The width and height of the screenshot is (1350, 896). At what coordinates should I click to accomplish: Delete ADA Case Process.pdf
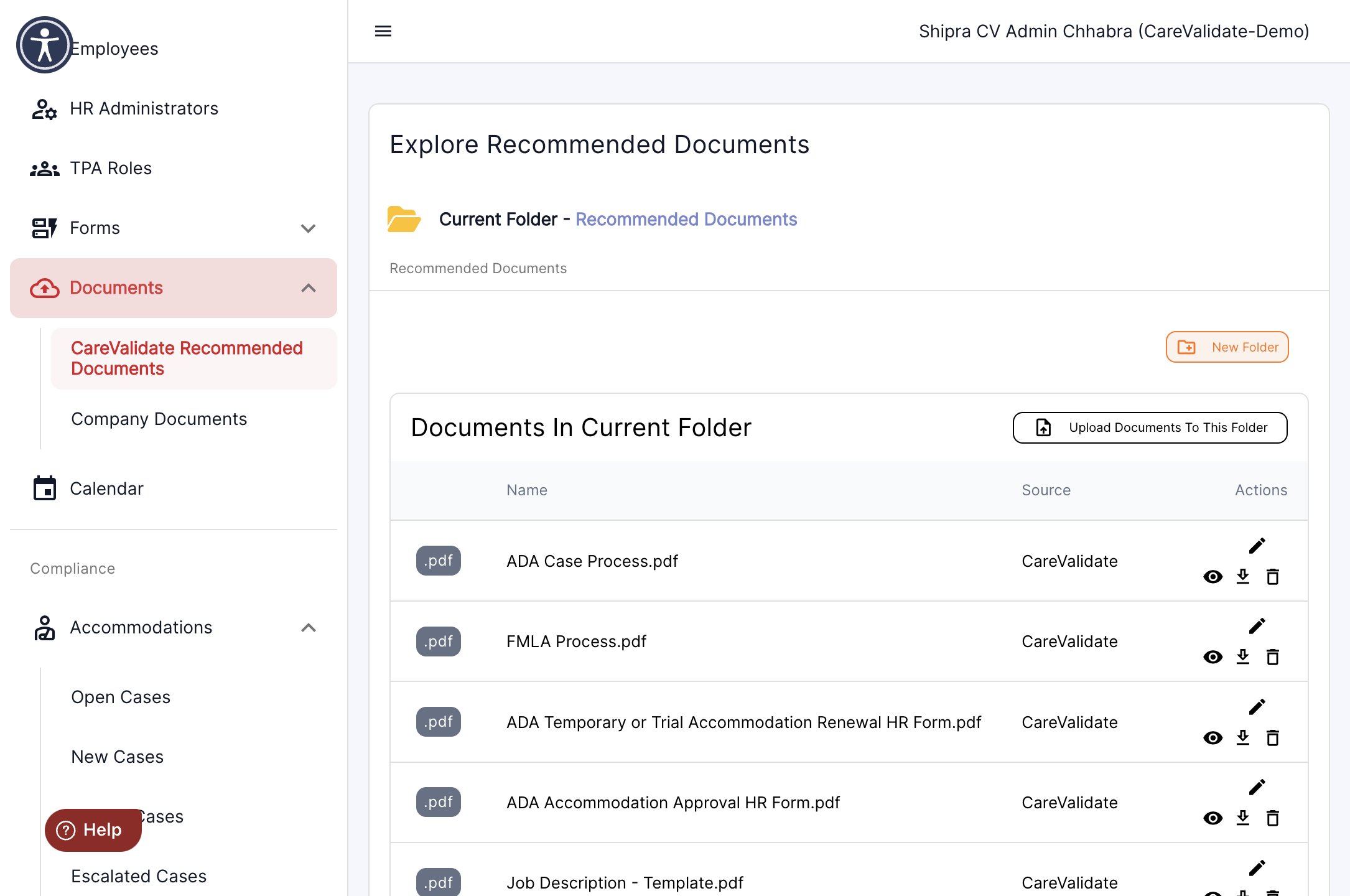coord(1273,577)
